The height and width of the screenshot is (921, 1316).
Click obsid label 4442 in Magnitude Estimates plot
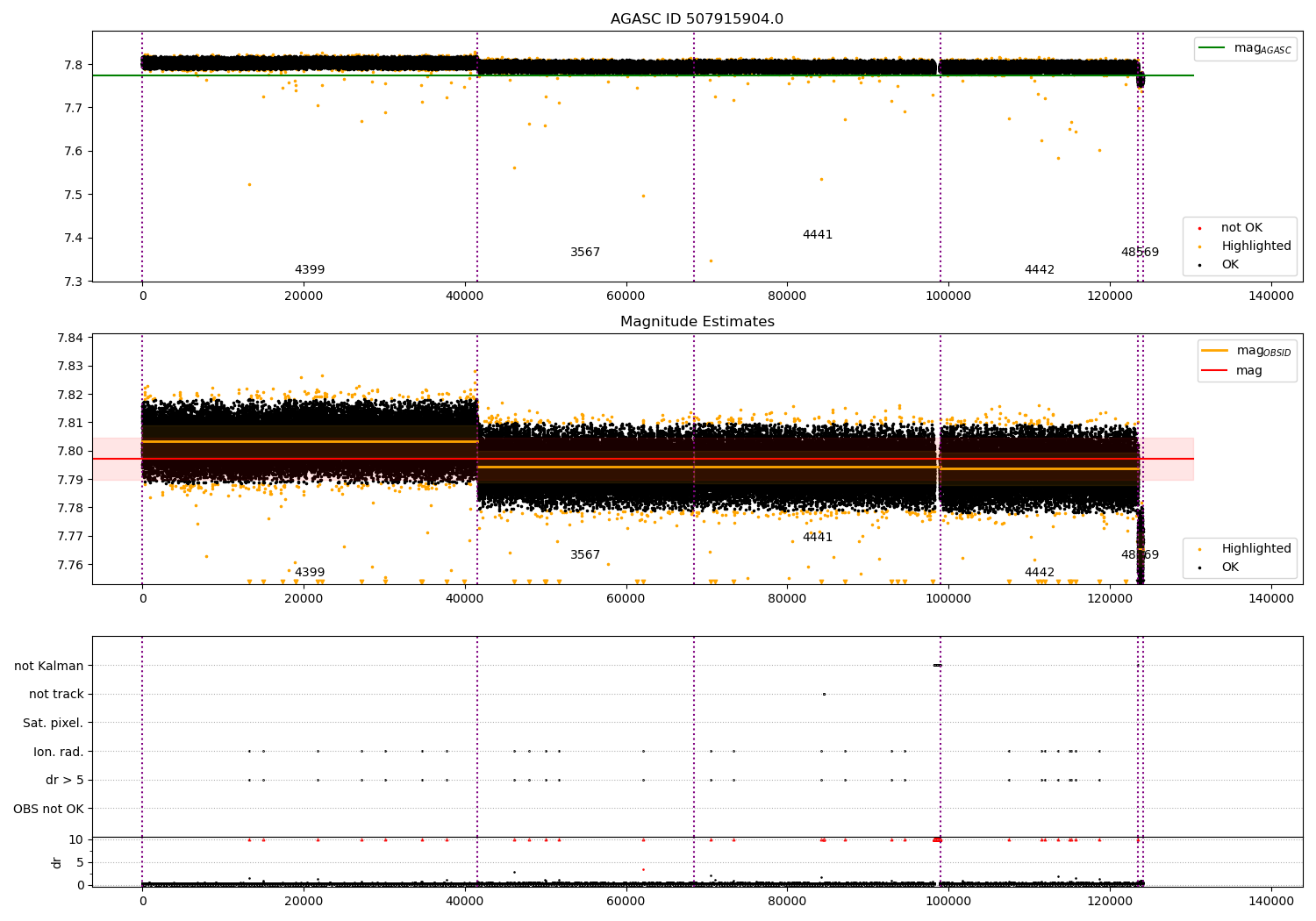(x=1040, y=572)
